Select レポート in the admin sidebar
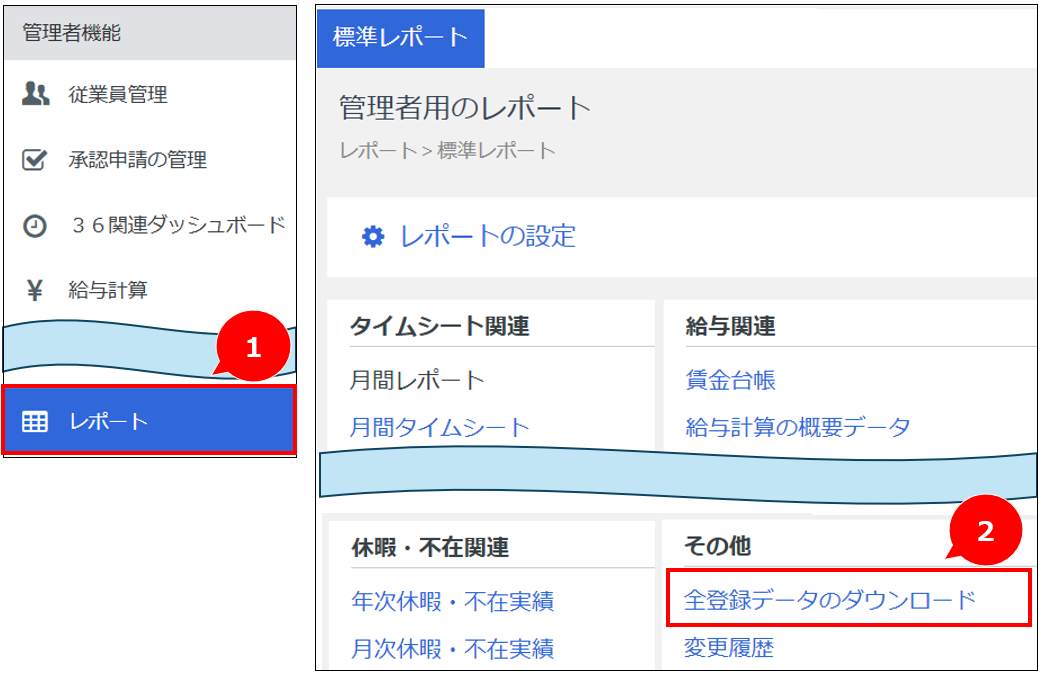Image resolution: width=1041 pixels, height=677 pixels. pos(108,422)
